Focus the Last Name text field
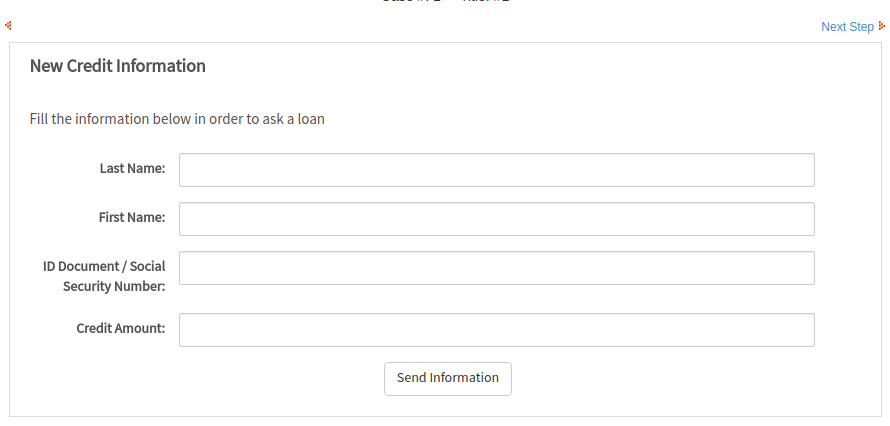Viewport: 890px width, 426px height. (x=496, y=170)
